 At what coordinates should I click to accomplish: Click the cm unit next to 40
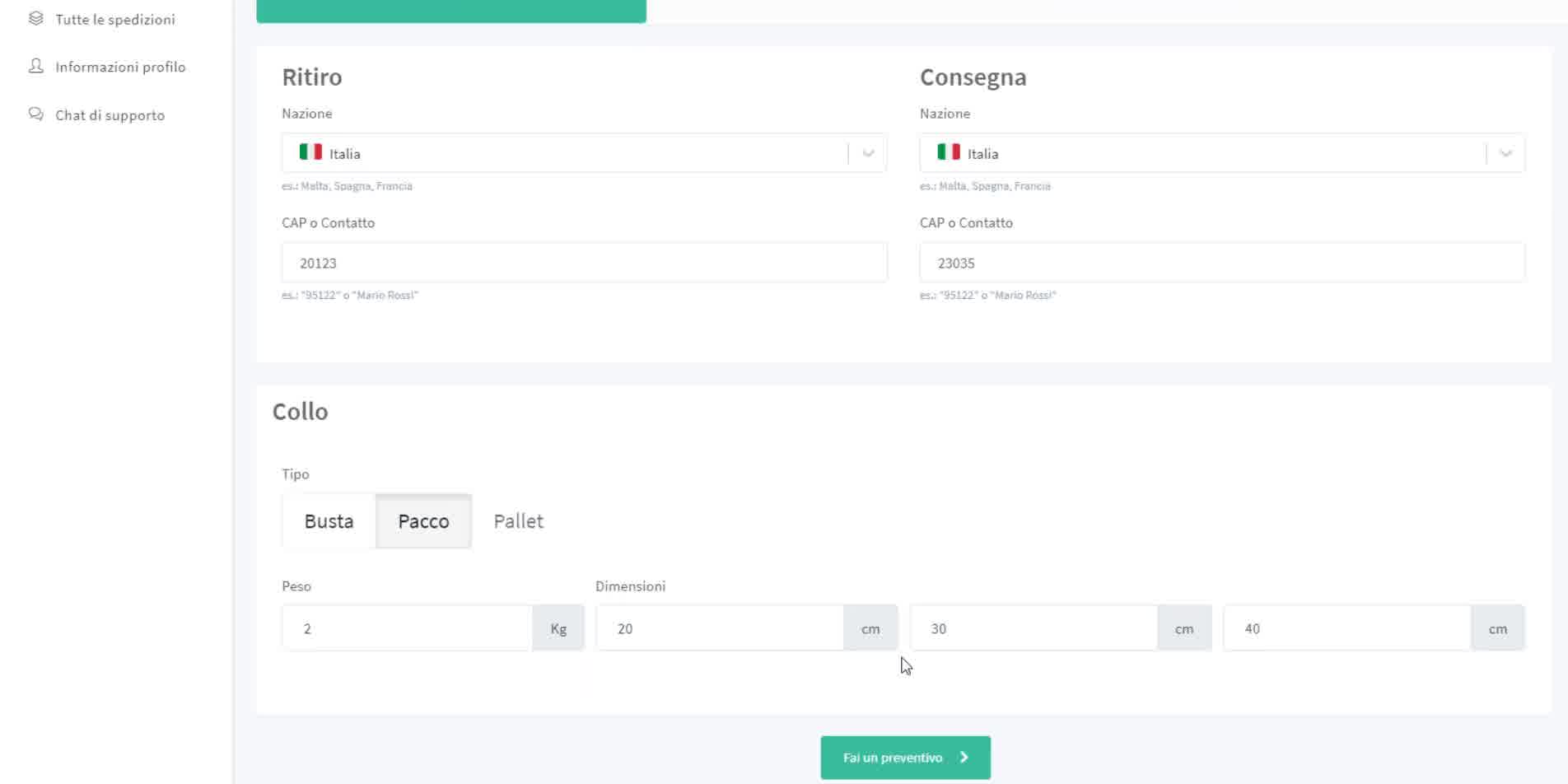(1498, 628)
